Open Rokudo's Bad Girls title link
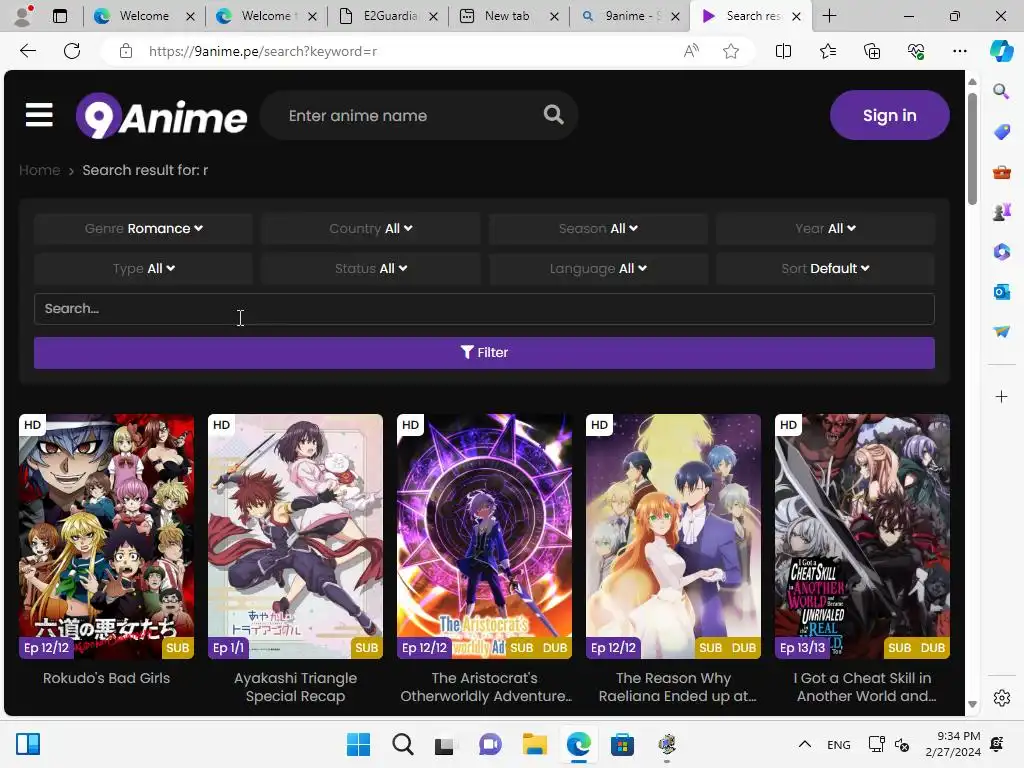Screen dimensions: 1024x768 pos(106,678)
